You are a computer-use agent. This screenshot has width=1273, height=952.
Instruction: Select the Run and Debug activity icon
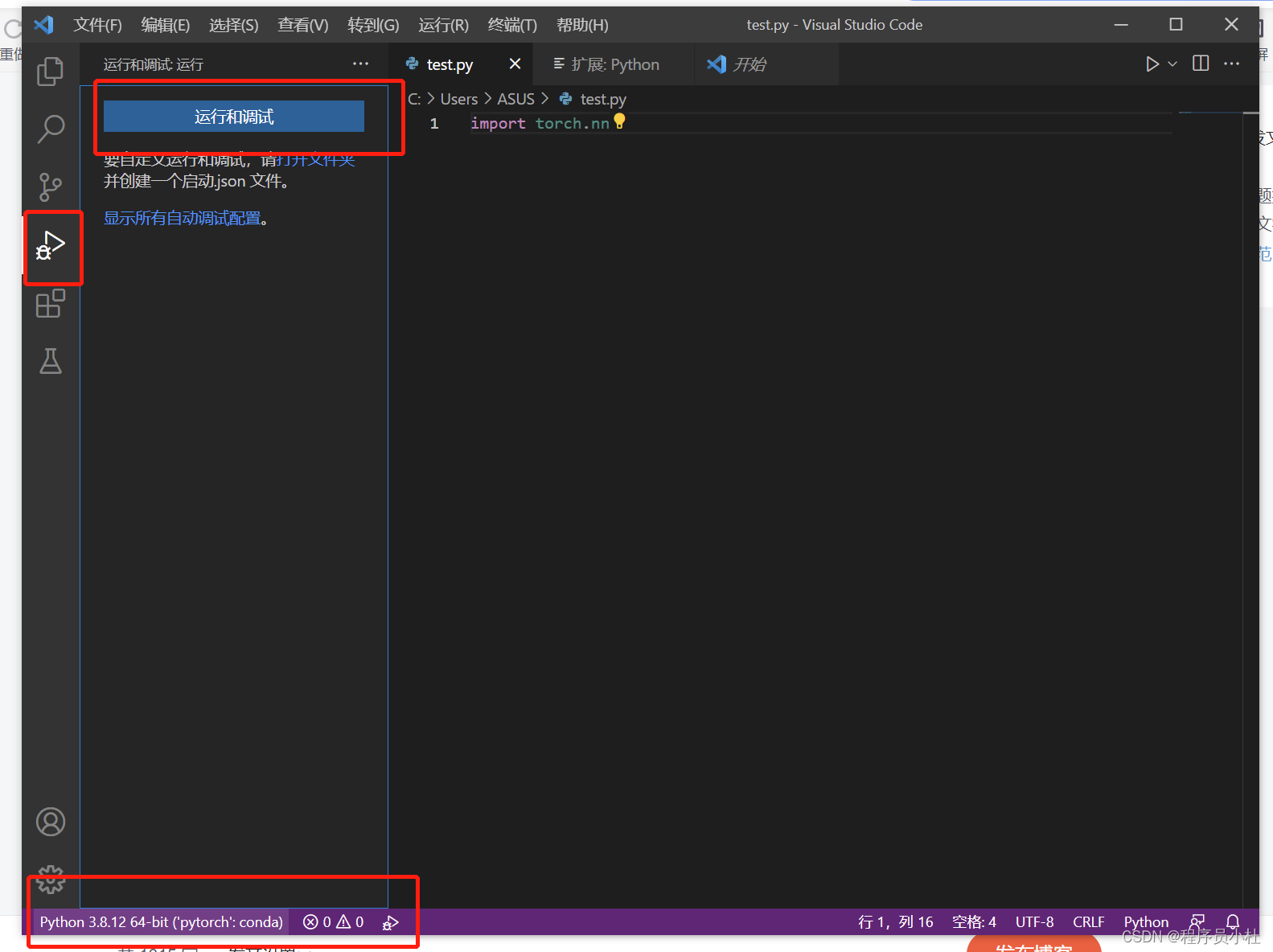click(x=51, y=245)
